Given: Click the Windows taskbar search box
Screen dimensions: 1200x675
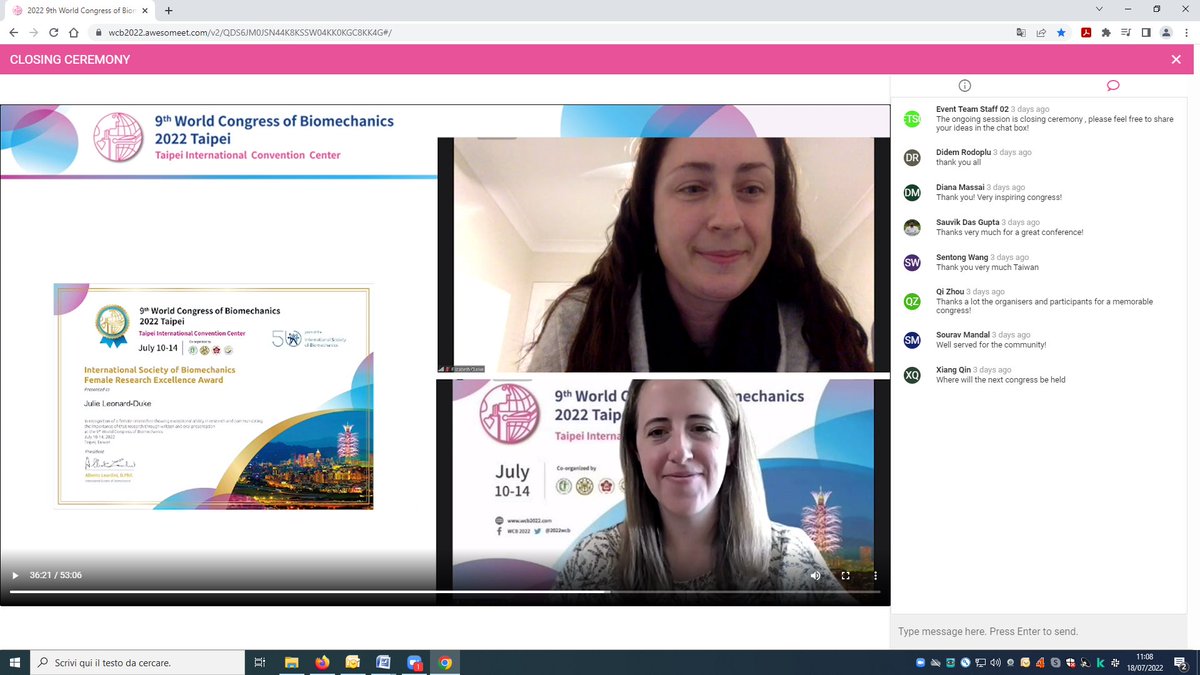Looking at the screenshot, I should click(x=136, y=662).
